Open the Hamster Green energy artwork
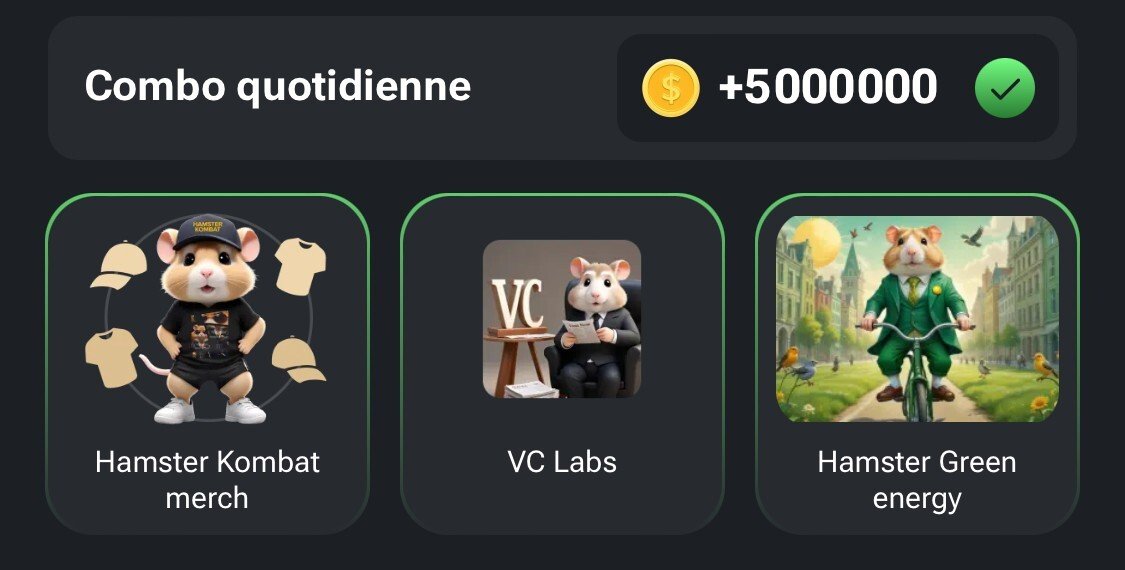 [917, 319]
